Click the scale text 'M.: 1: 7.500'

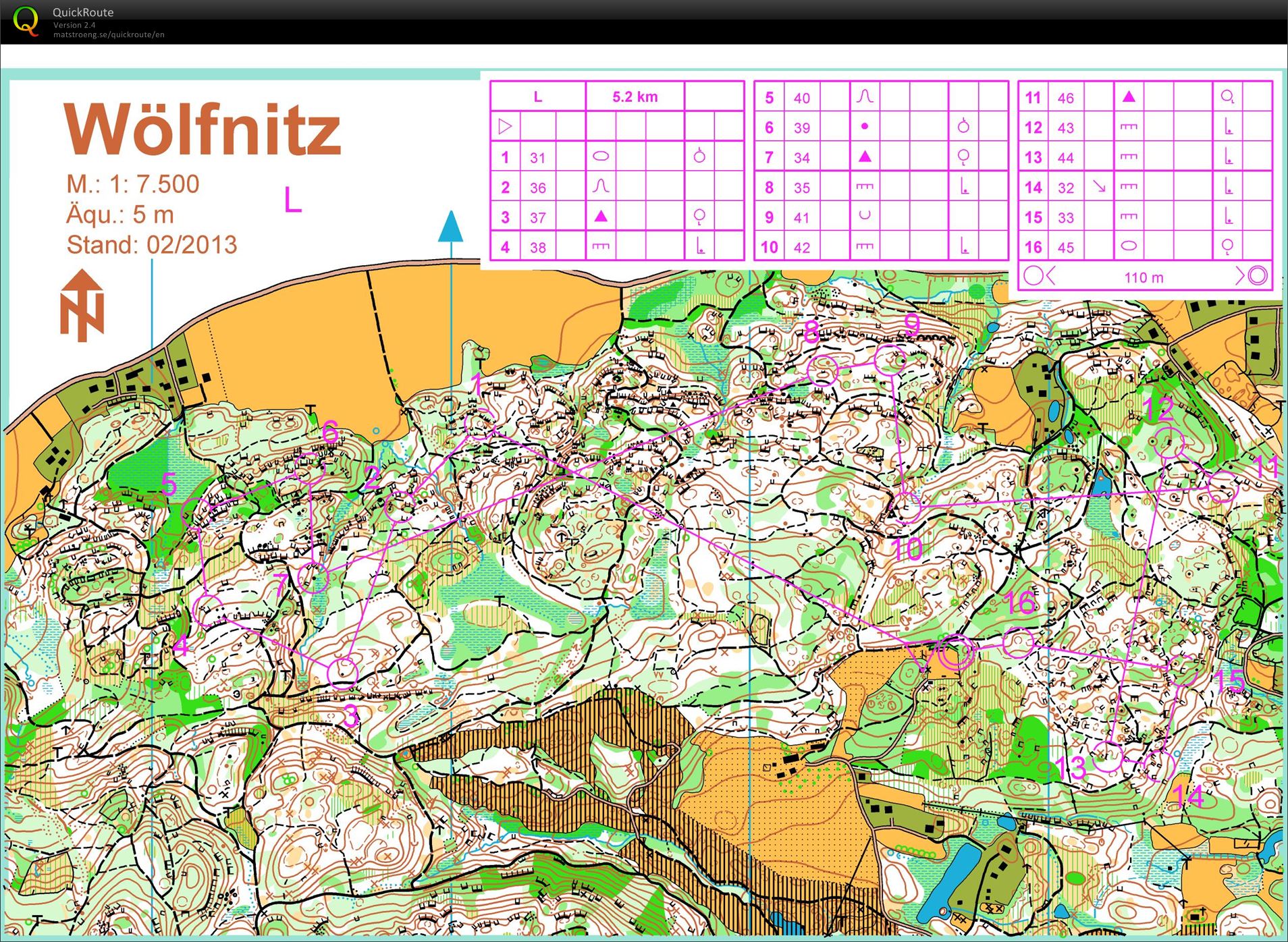coord(133,184)
